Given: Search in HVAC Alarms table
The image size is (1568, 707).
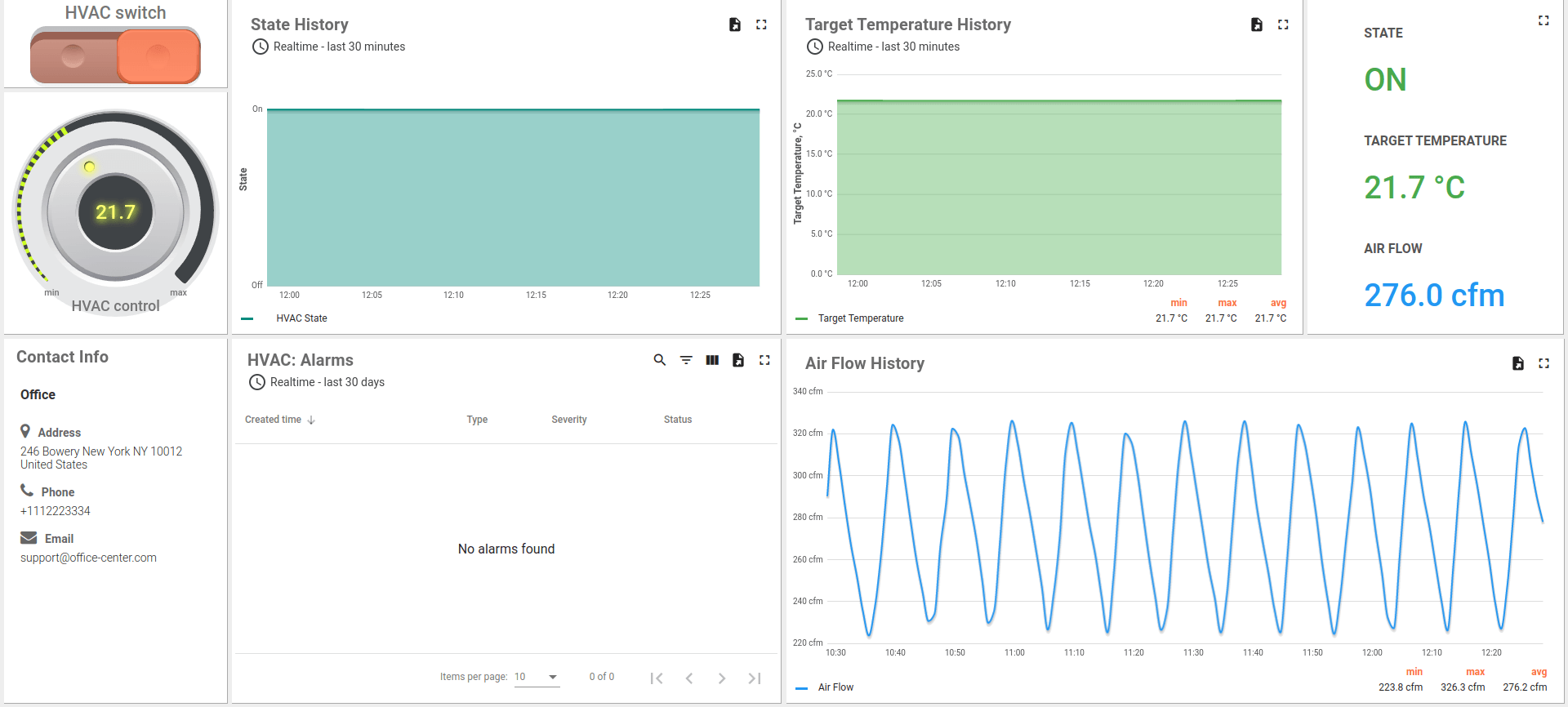Looking at the screenshot, I should (x=660, y=360).
